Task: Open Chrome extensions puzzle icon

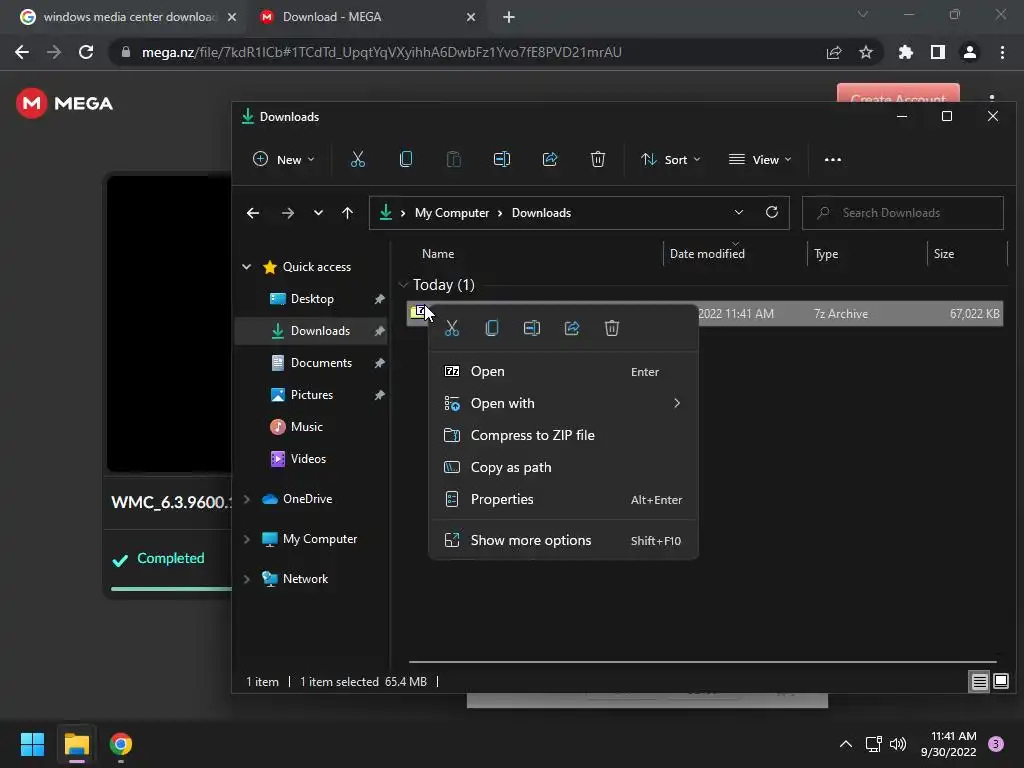Action: click(906, 52)
